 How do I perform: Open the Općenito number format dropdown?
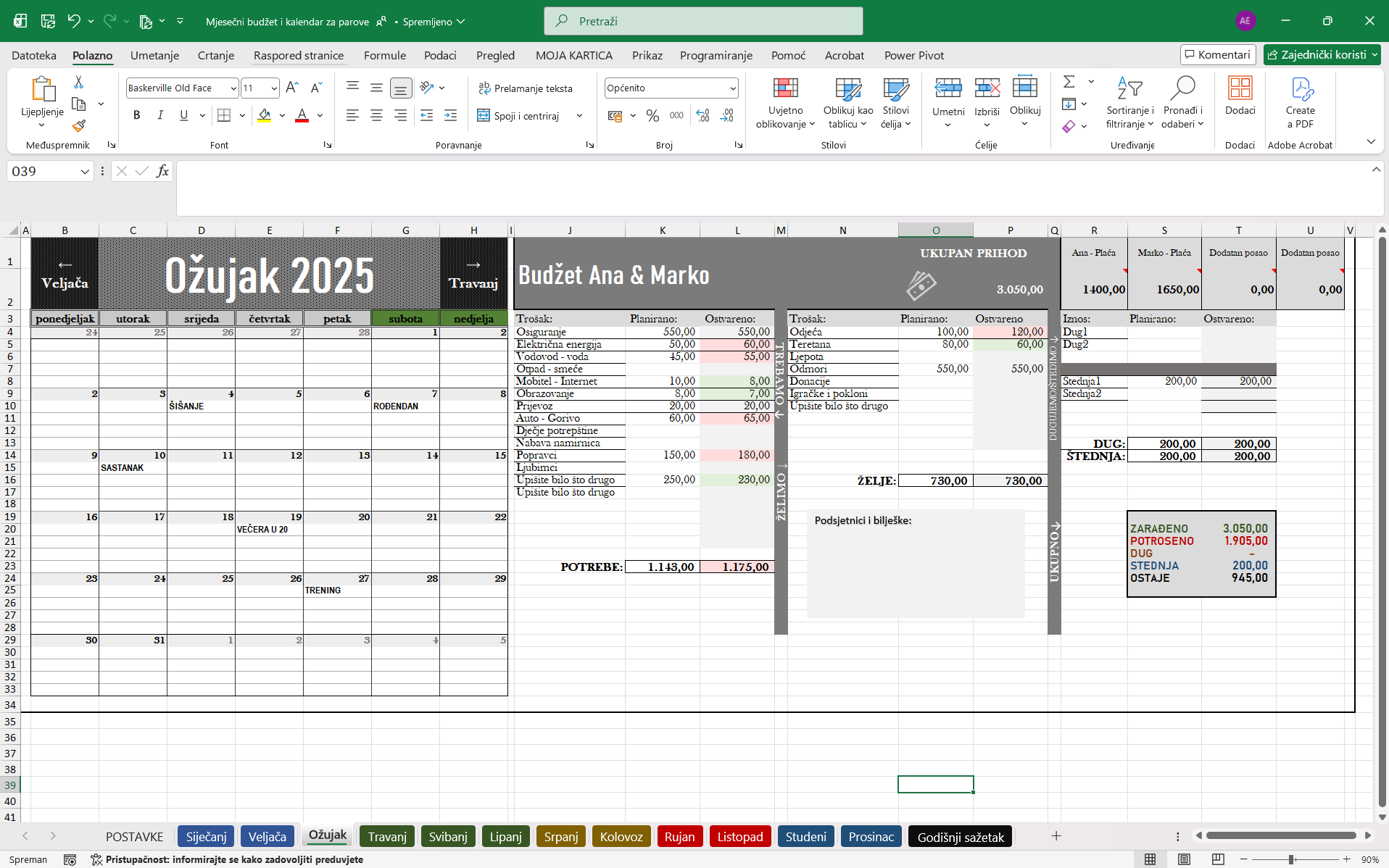pyautogui.click(x=733, y=88)
